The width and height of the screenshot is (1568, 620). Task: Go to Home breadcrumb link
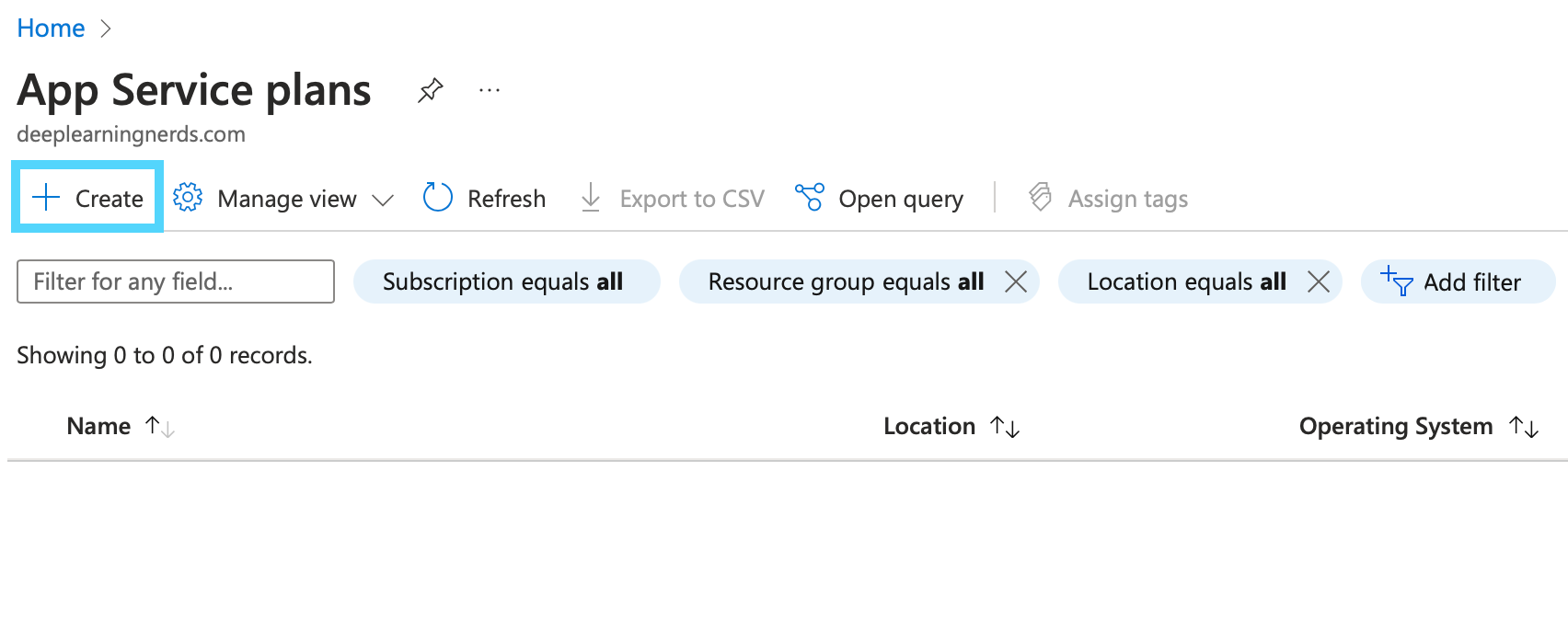click(51, 29)
